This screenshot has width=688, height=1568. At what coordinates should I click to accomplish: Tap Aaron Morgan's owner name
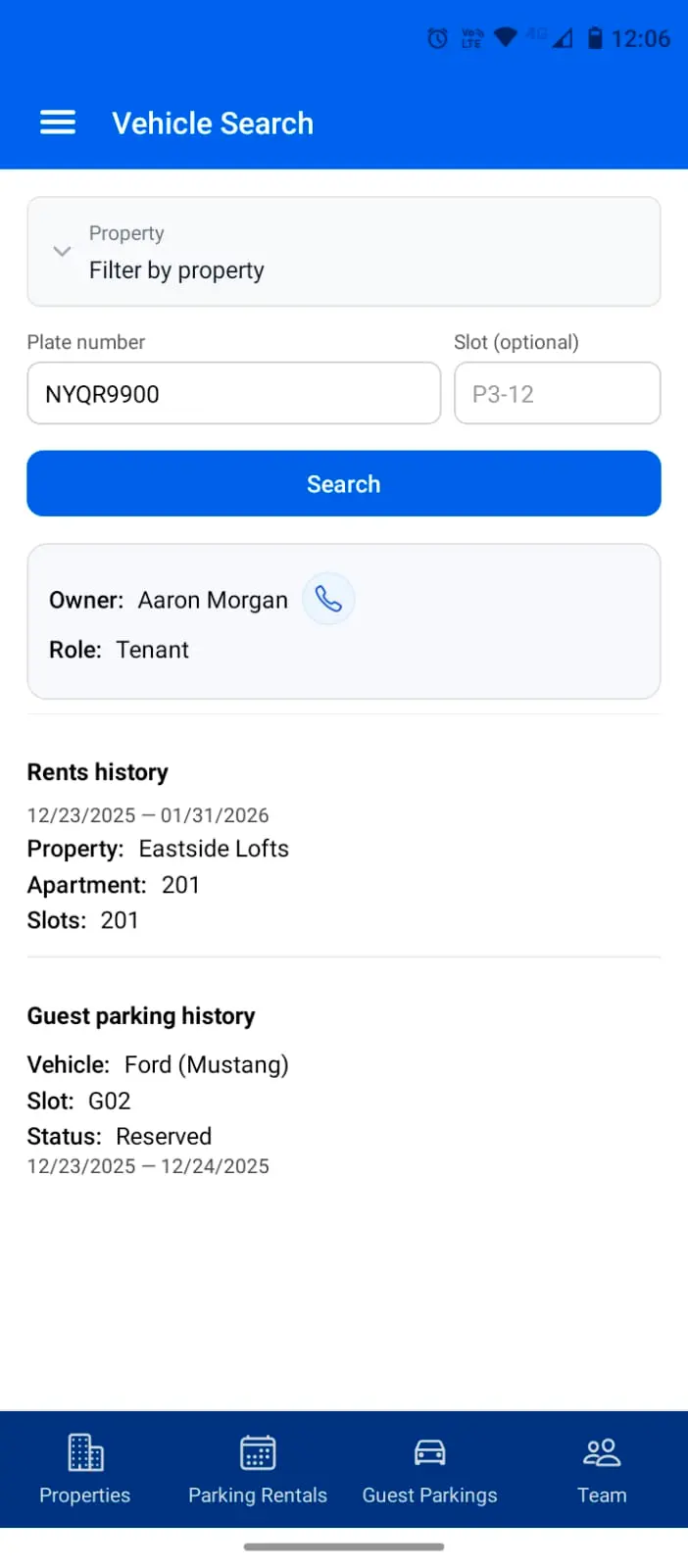pos(213,599)
